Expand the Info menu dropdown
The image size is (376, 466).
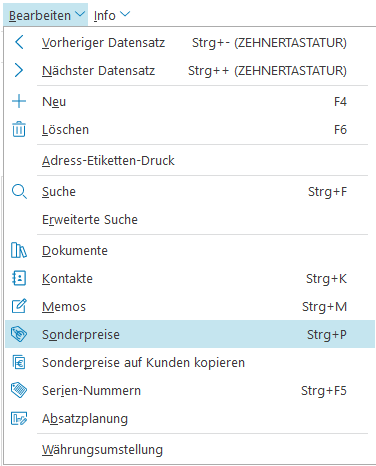tap(112, 15)
